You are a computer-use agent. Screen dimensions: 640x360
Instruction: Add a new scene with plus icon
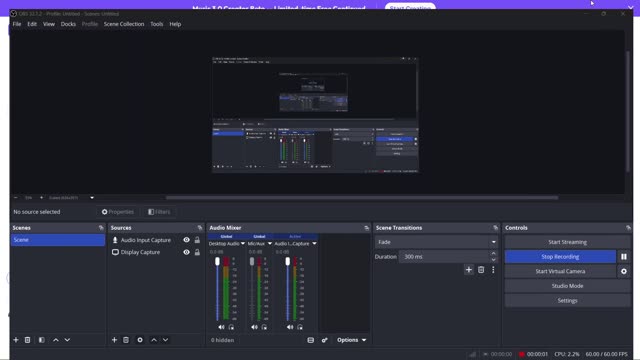(x=16, y=340)
